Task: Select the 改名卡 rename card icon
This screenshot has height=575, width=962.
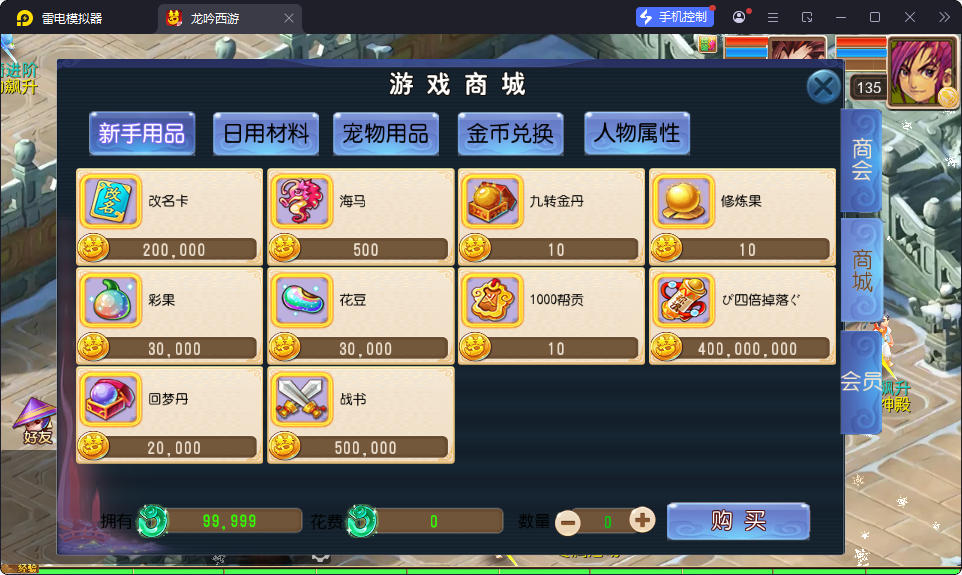Action: point(111,201)
